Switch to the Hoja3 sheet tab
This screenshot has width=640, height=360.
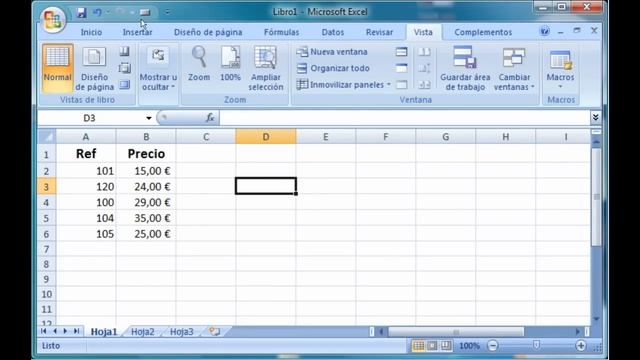[182, 332]
